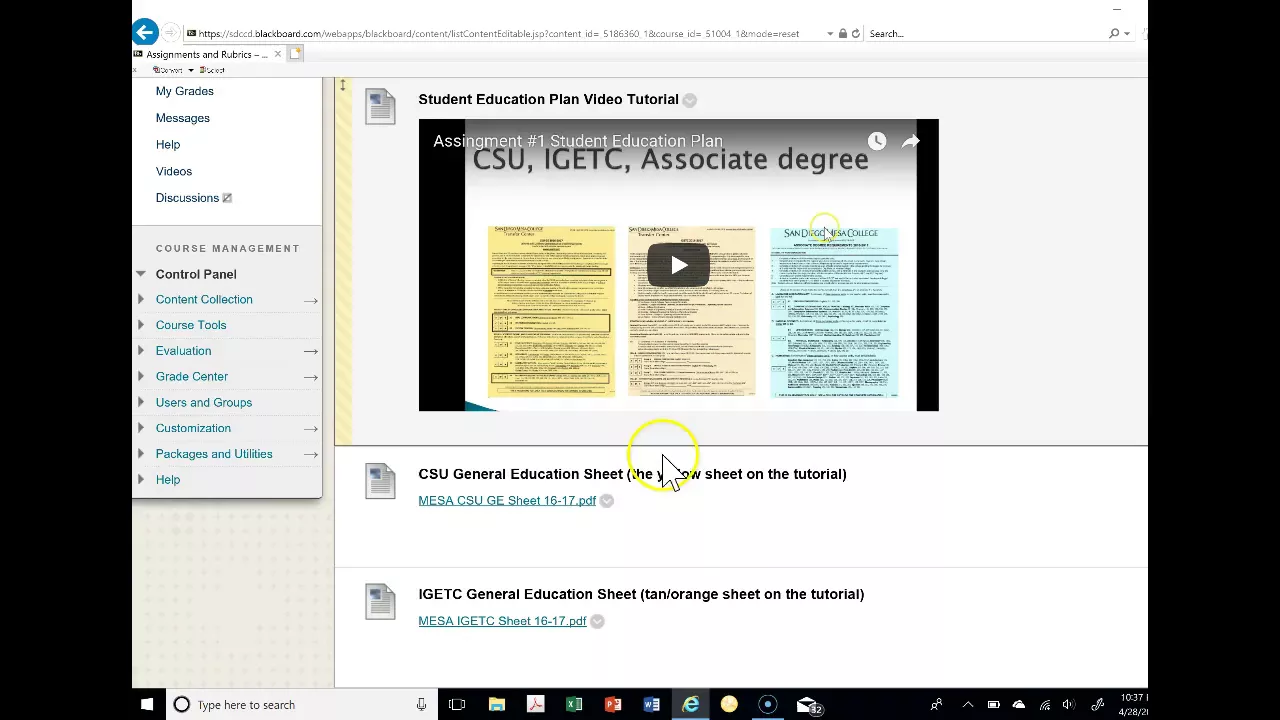
Task: Click the arrow beside Customization
Action: (x=310, y=429)
